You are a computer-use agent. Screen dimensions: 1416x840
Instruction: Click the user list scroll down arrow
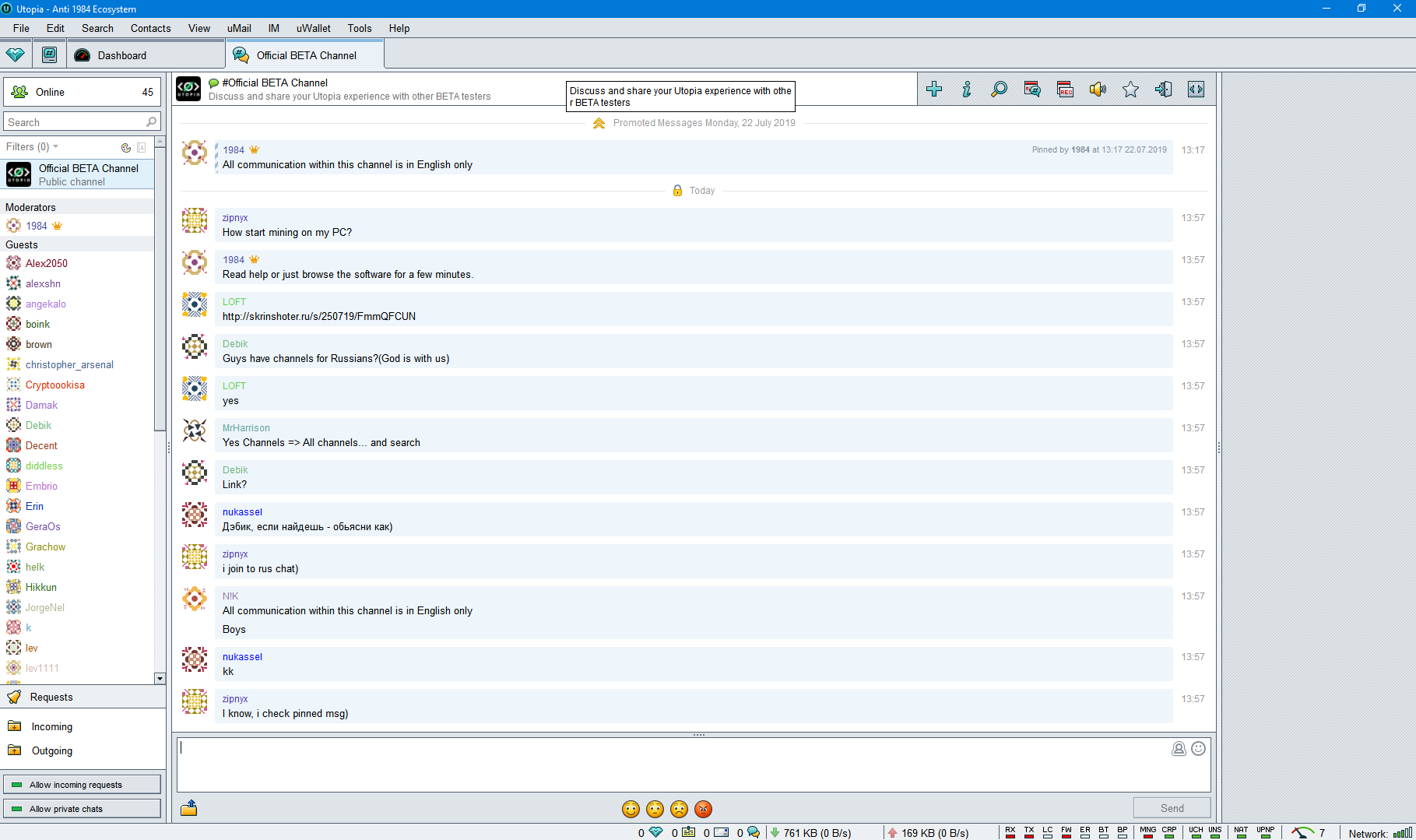click(160, 679)
